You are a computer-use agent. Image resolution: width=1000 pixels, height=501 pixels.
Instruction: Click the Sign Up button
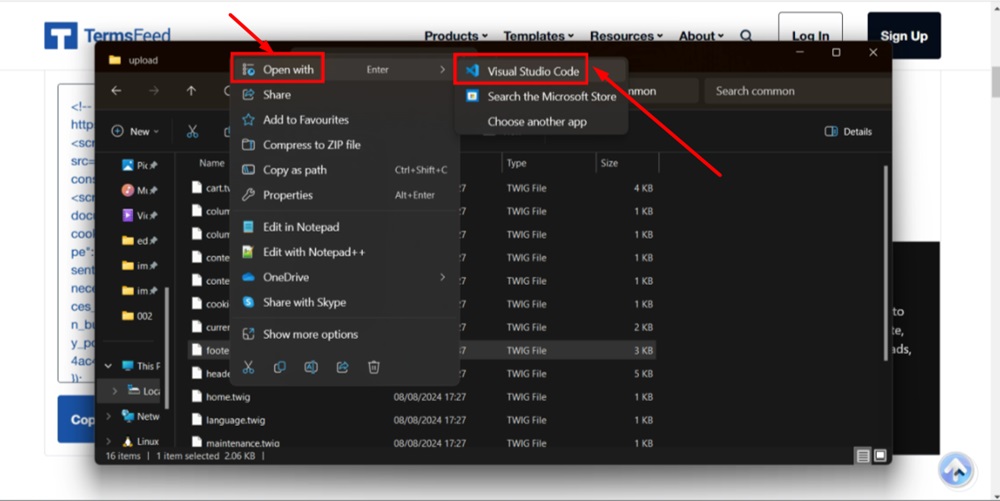point(904,36)
